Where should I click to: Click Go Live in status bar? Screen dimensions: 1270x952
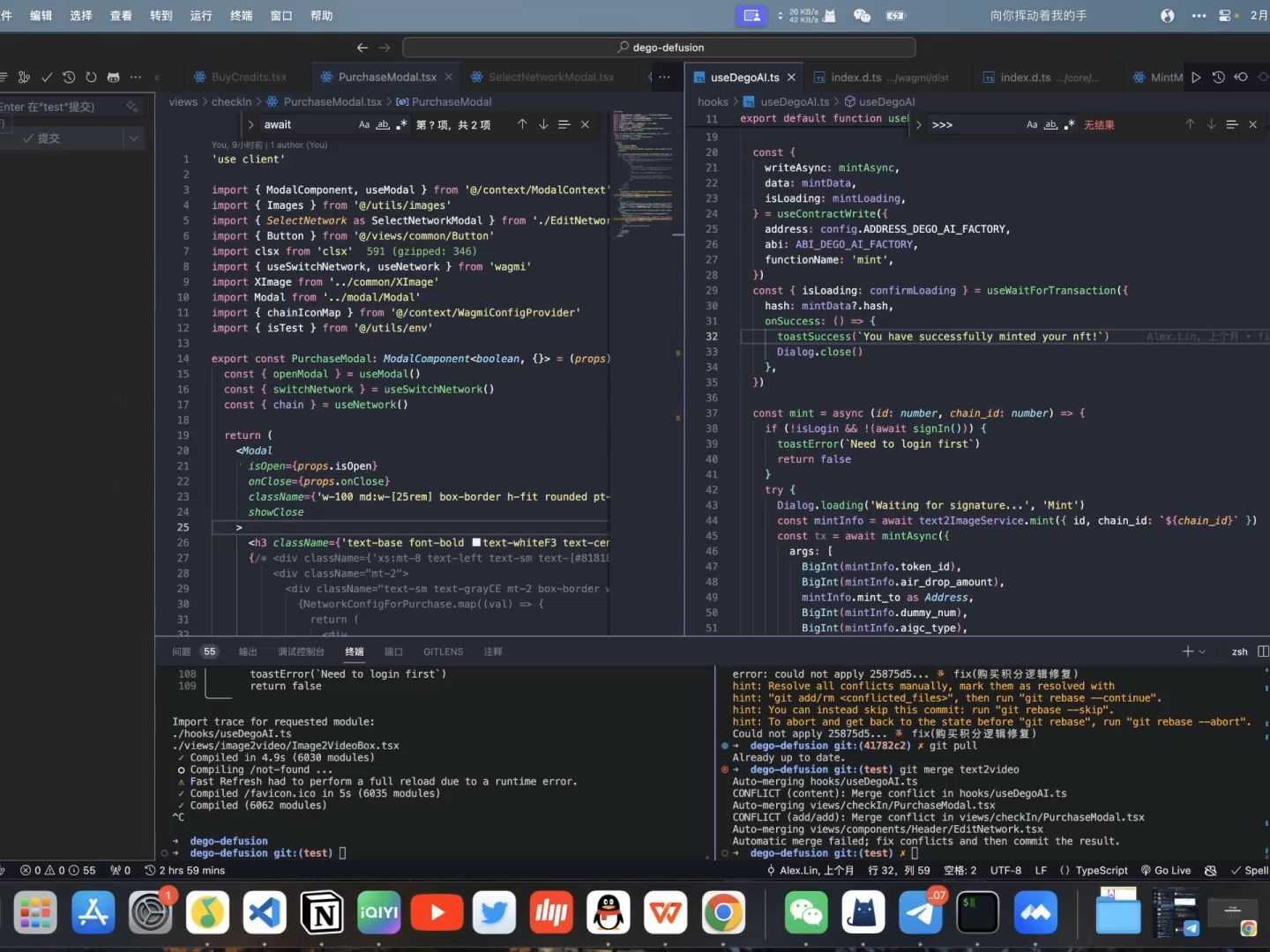1166,870
